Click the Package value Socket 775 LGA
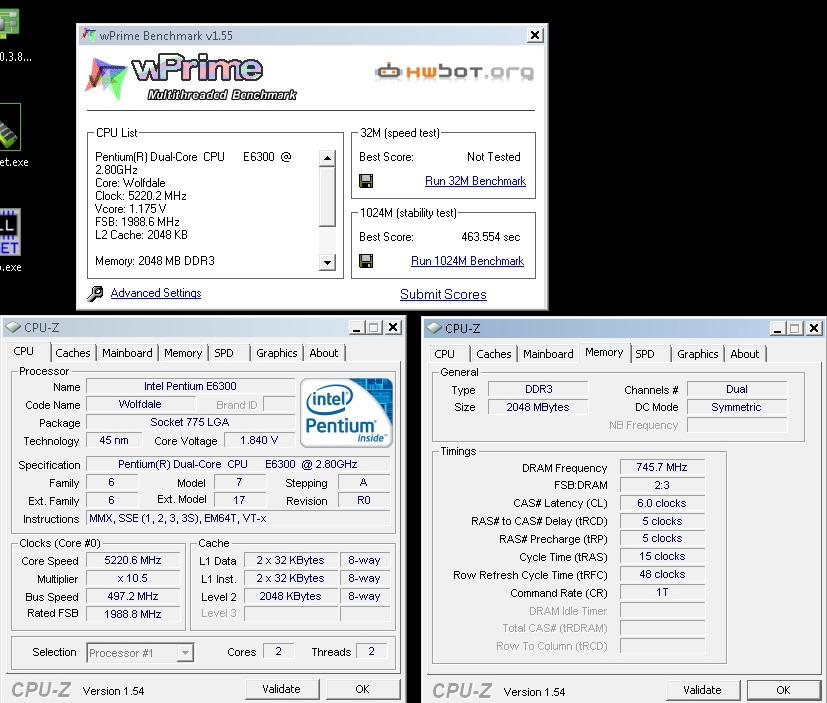 coord(190,422)
